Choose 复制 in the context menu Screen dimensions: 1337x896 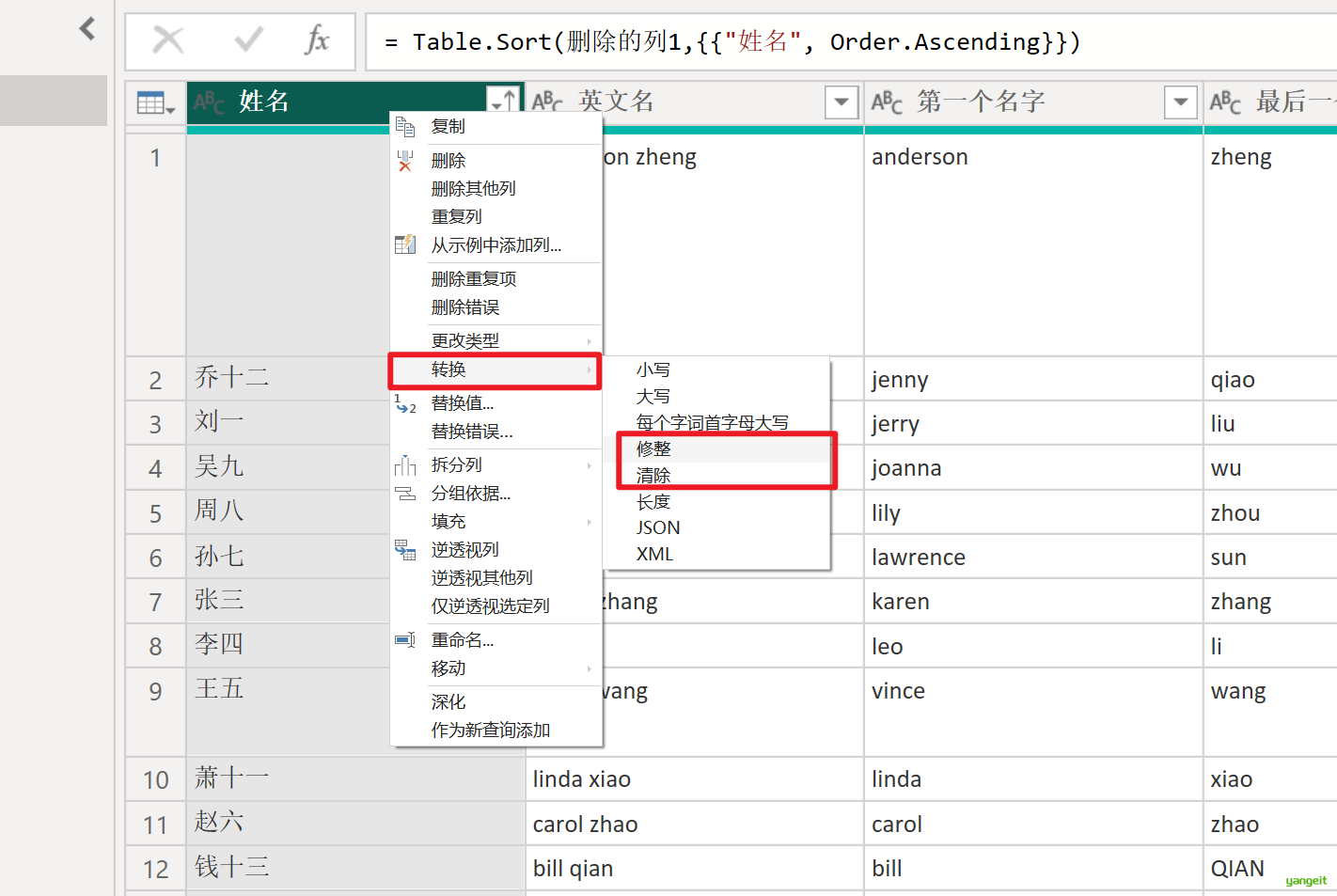point(448,126)
